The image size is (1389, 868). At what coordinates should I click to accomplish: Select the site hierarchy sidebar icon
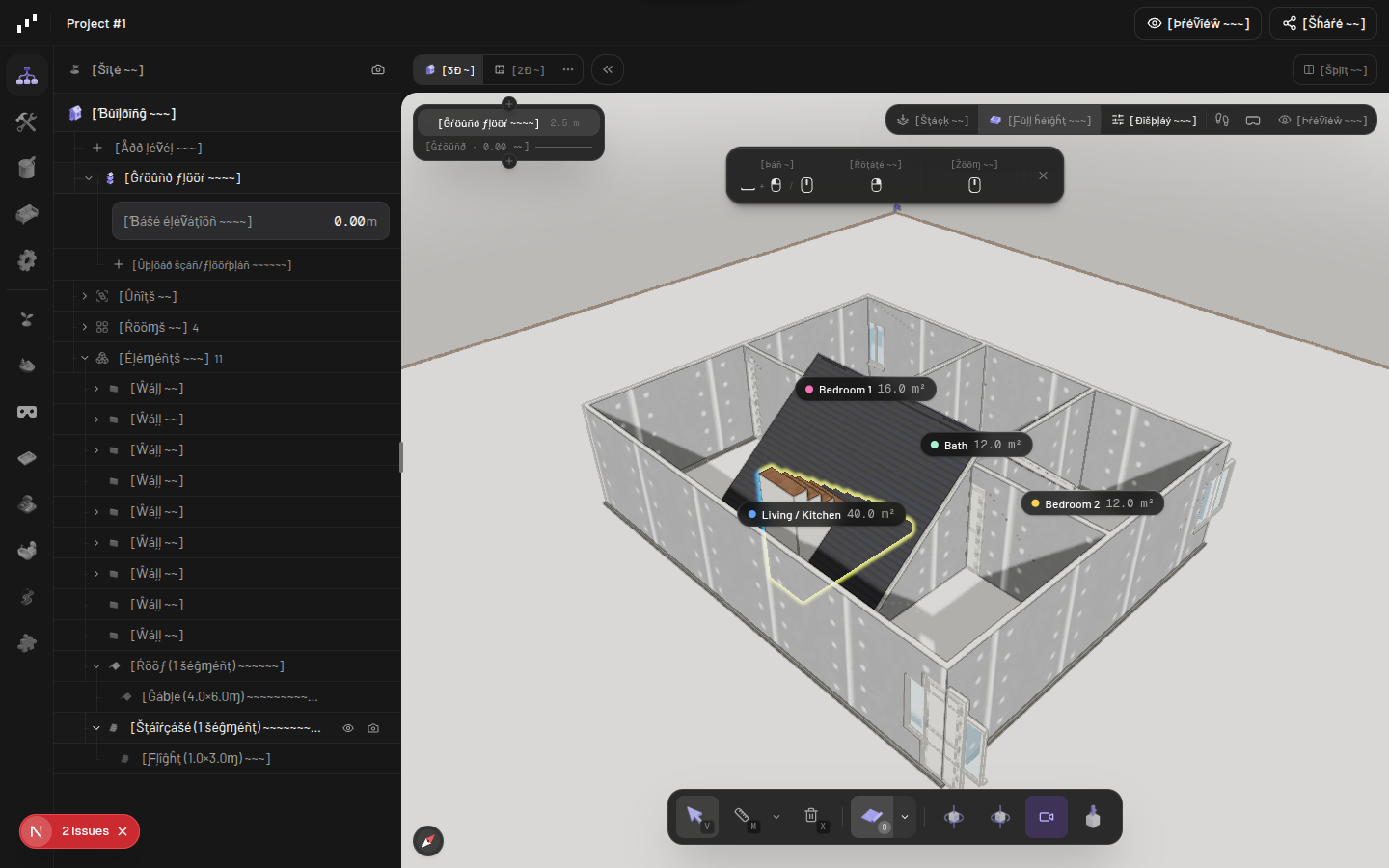[x=27, y=75]
